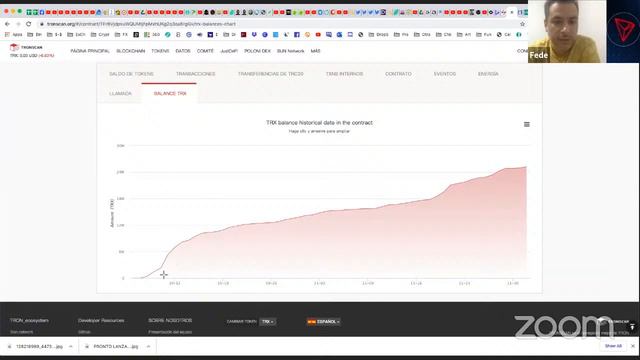Switch to the TRANSFERENCIAS DE TRC20 tab
640x360 pixels.
[271, 74]
